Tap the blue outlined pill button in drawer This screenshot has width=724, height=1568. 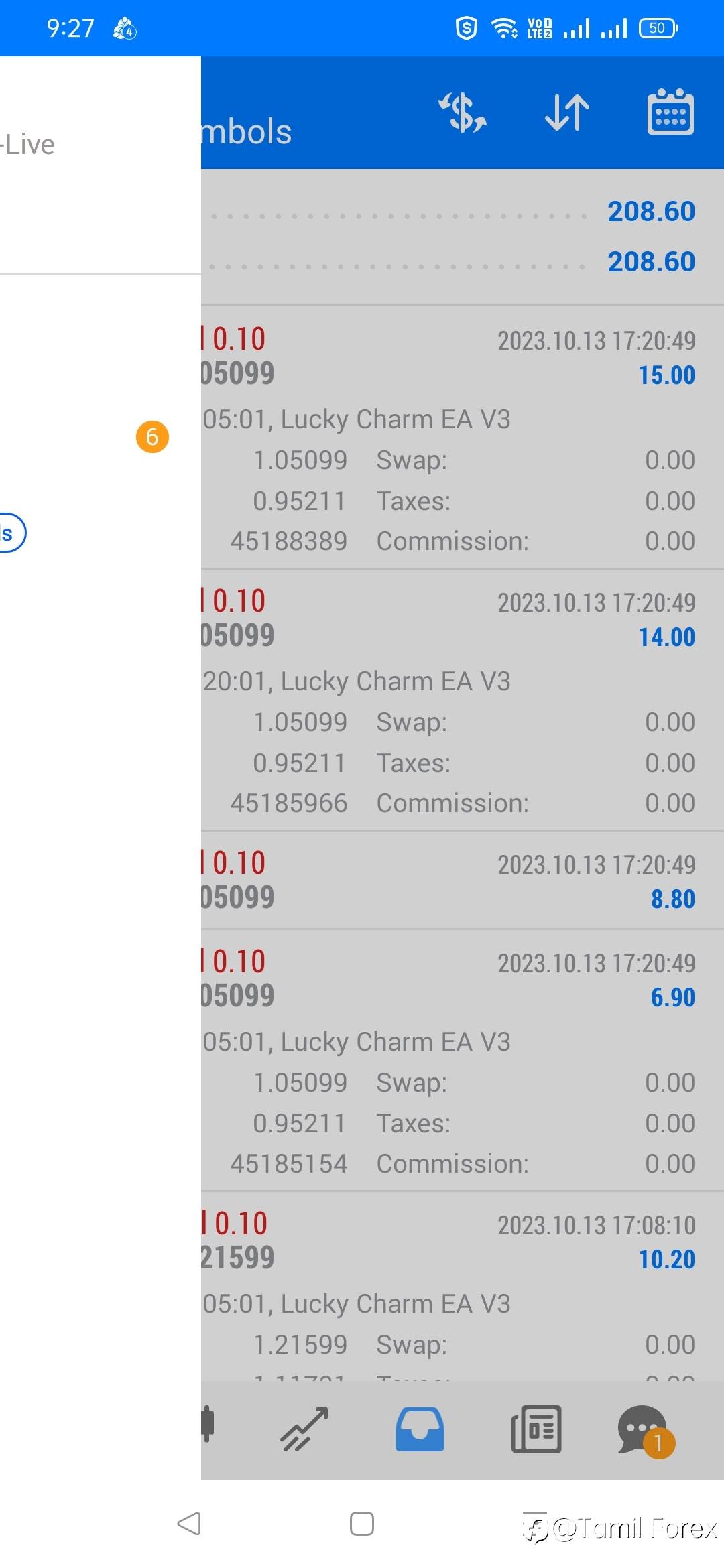(9, 533)
